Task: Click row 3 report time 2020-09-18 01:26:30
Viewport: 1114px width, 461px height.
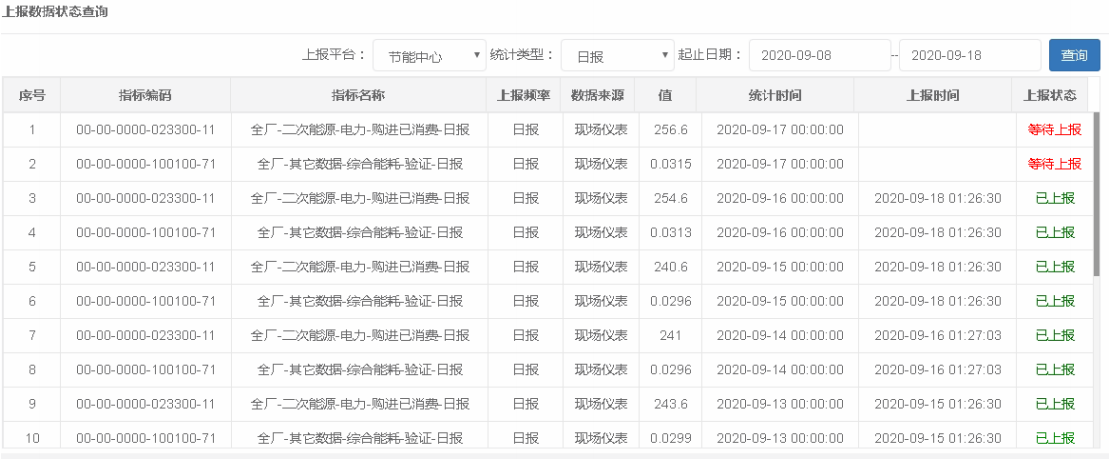Action: point(938,198)
